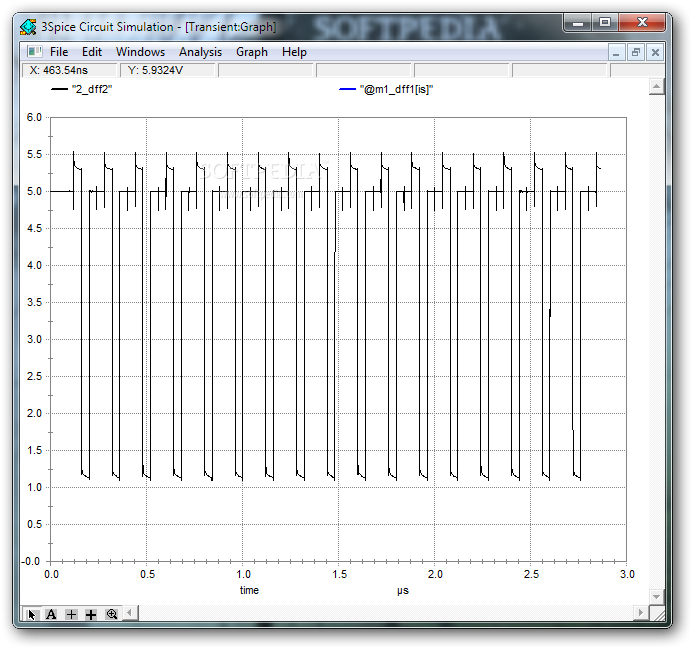
Task: Click the "@m1_dff1[is]" legend label
Action: point(396,89)
